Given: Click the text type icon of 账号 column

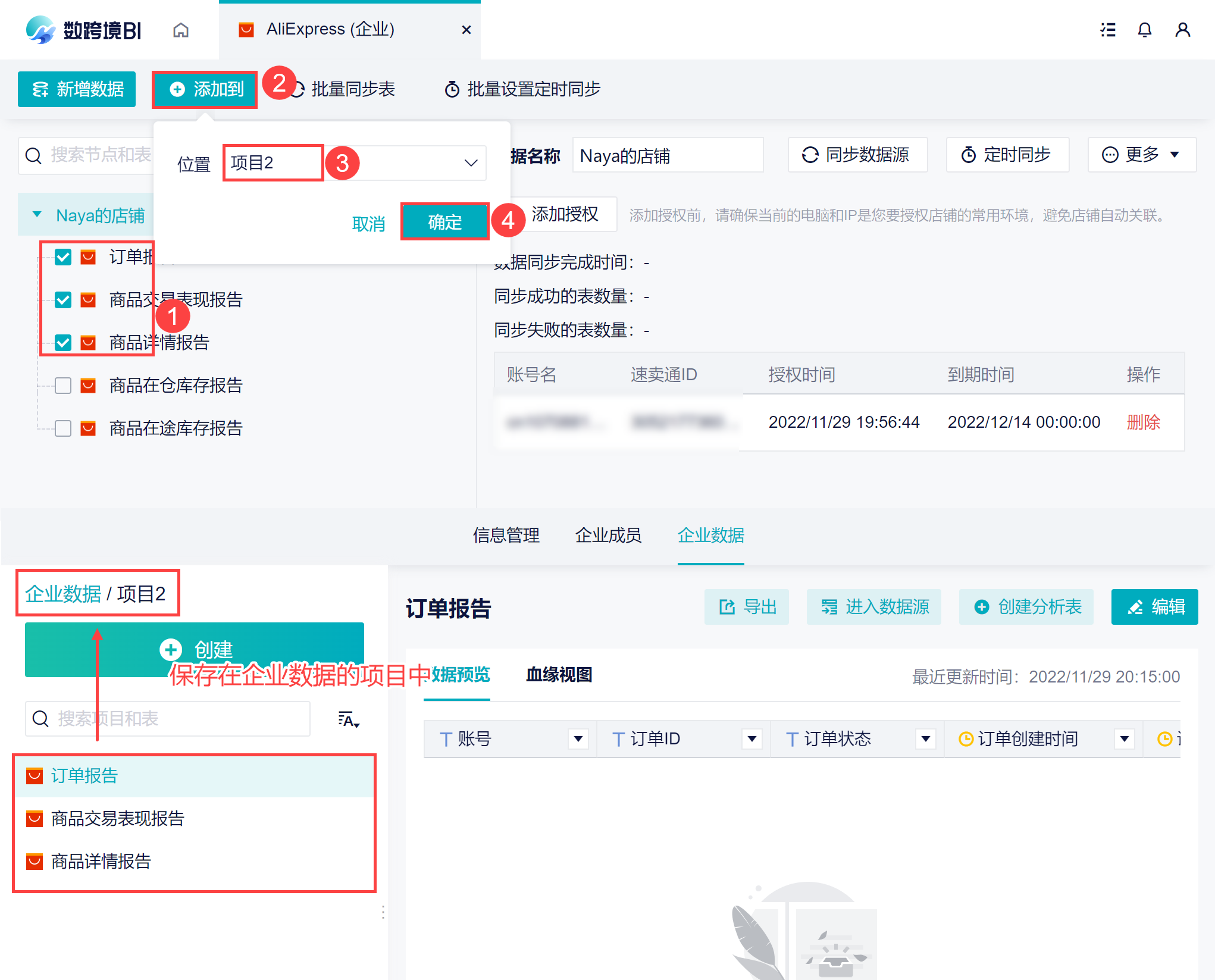Looking at the screenshot, I should (x=446, y=739).
